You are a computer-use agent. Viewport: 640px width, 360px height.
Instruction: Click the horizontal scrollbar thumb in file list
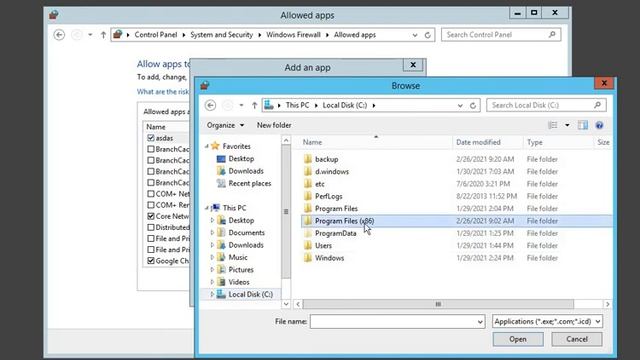pyautogui.click(x=438, y=304)
